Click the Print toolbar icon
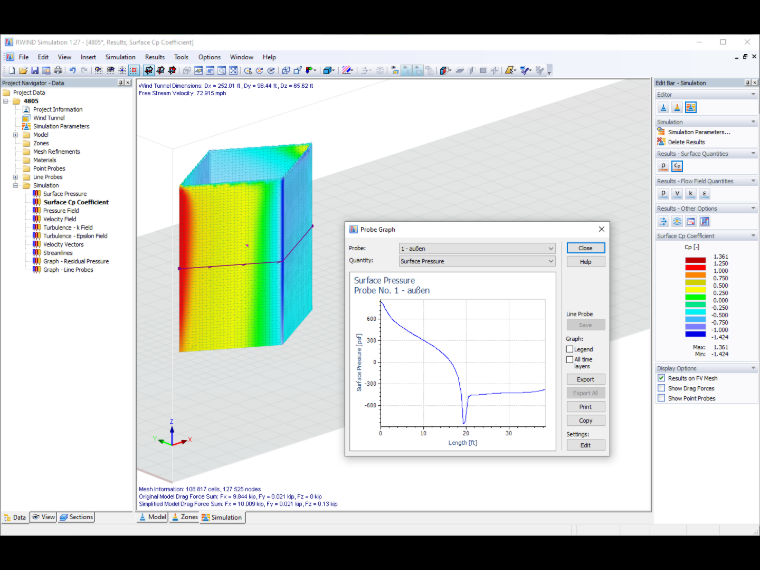760x570 pixels. (58, 71)
